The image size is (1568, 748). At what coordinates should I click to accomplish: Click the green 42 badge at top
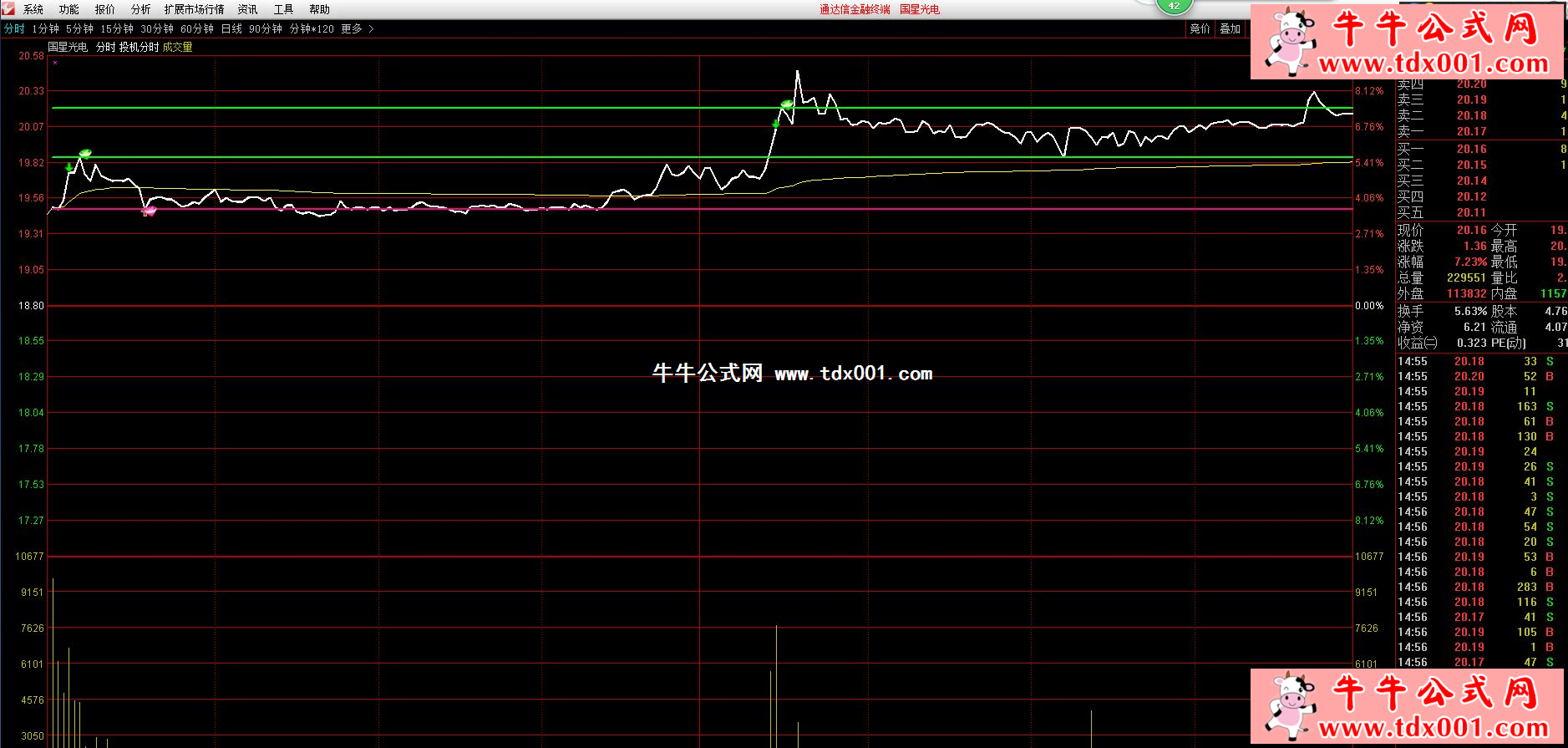(x=1174, y=6)
